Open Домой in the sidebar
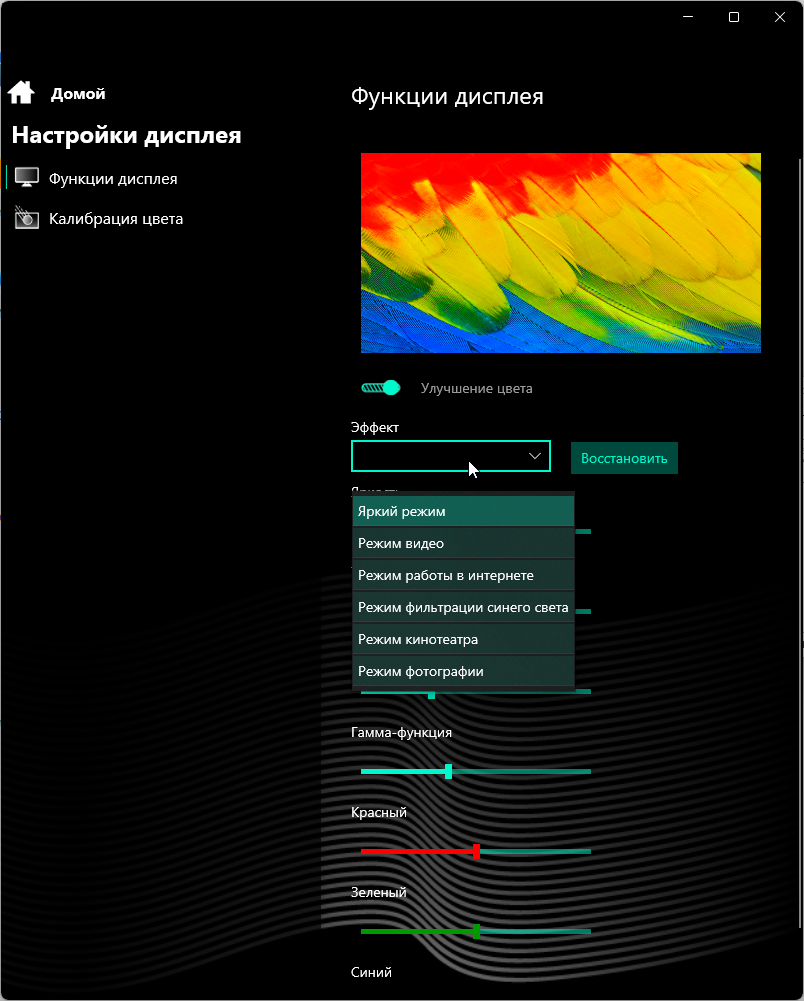Viewport: 804px width, 1001px height. point(78,94)
